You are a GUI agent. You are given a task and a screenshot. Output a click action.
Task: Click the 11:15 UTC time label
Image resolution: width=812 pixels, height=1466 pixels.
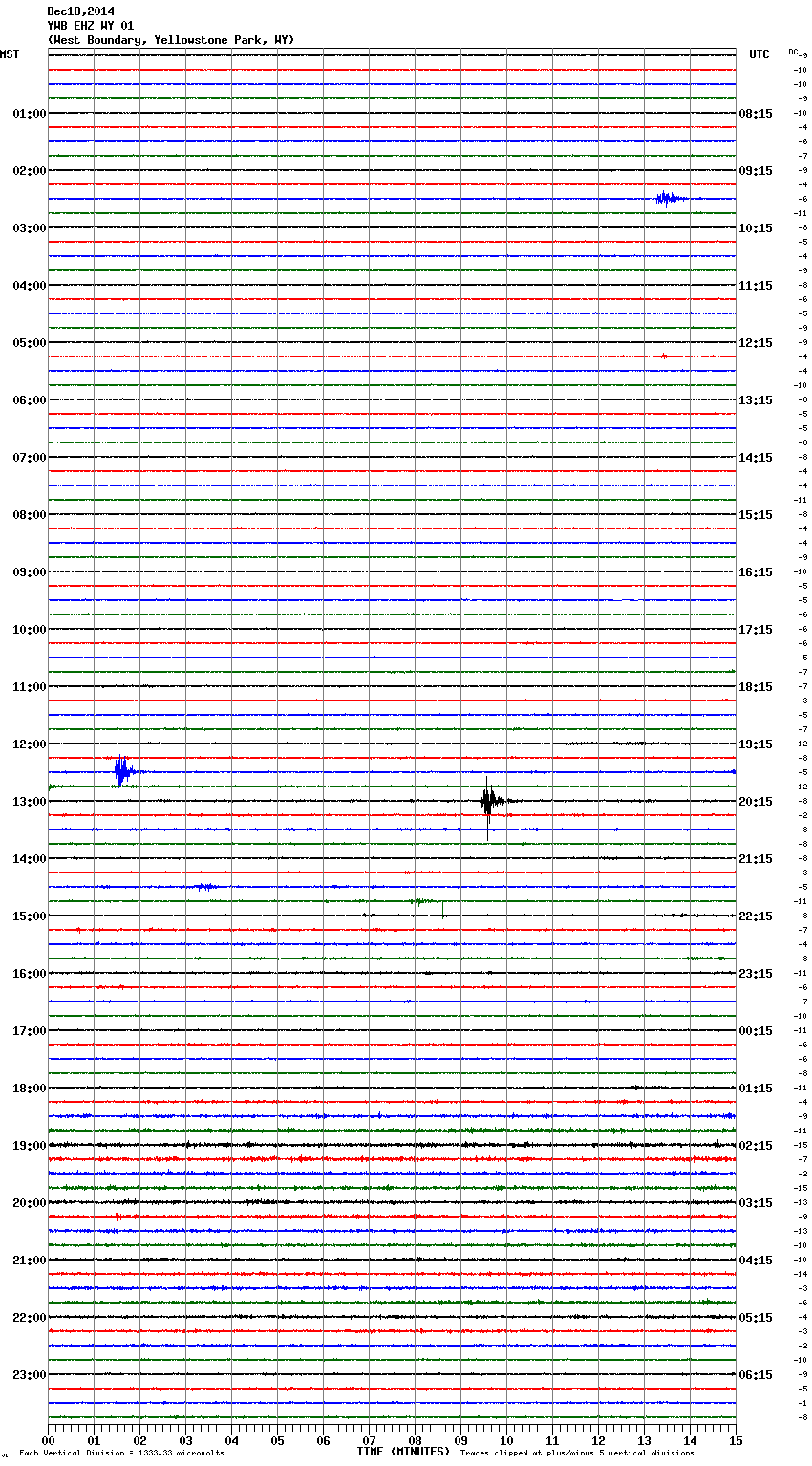(x=756, y=286)
